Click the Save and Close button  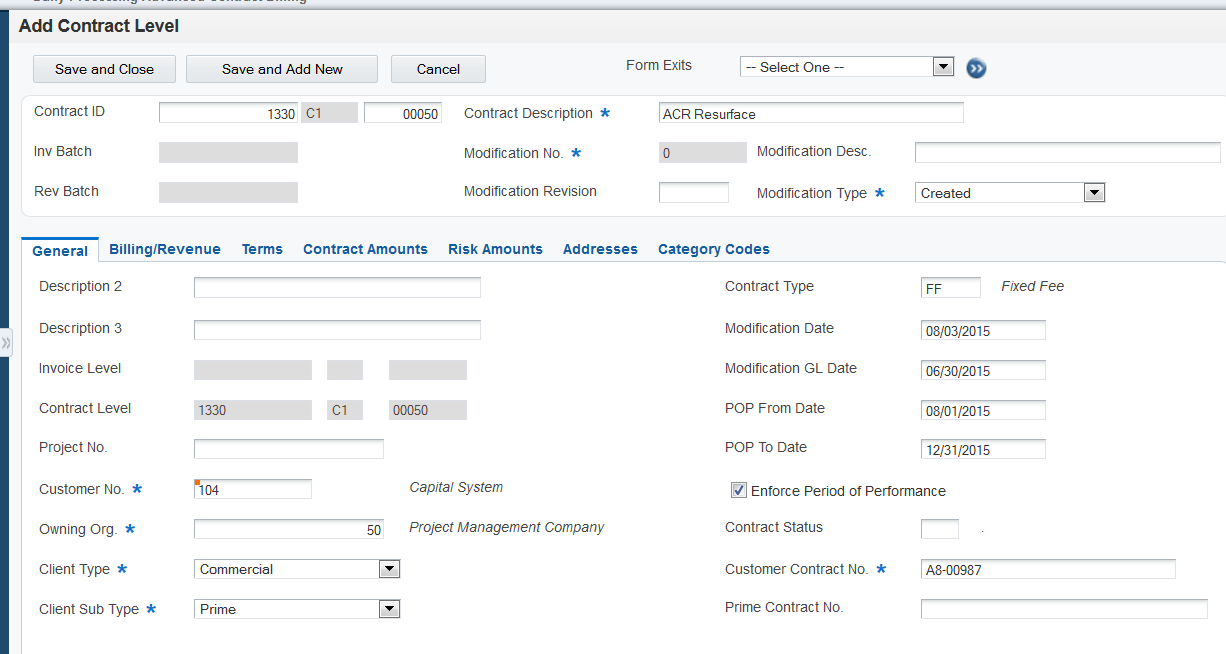tap(104, 69)
